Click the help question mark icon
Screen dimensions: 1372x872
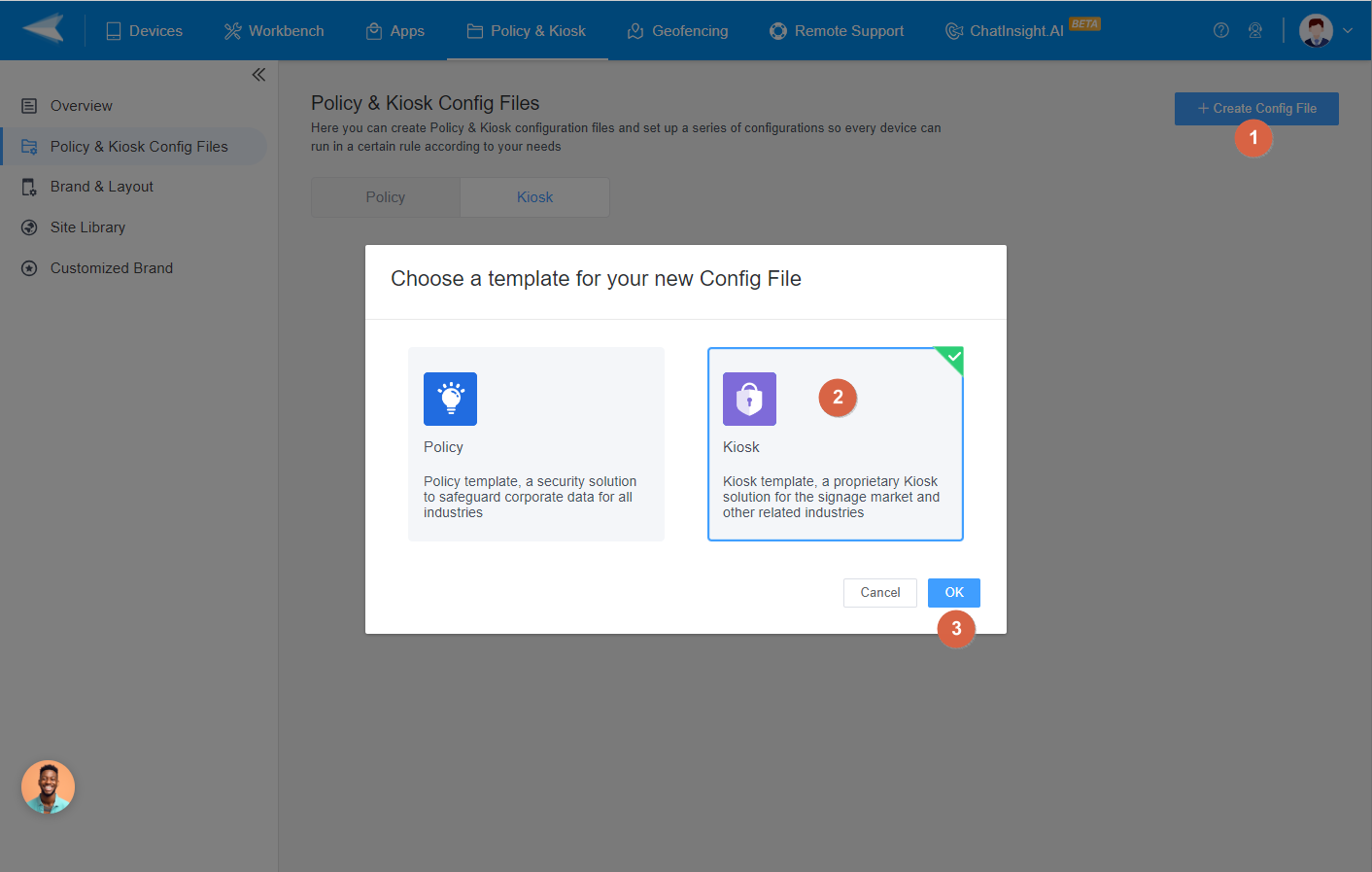point(1221,30)
